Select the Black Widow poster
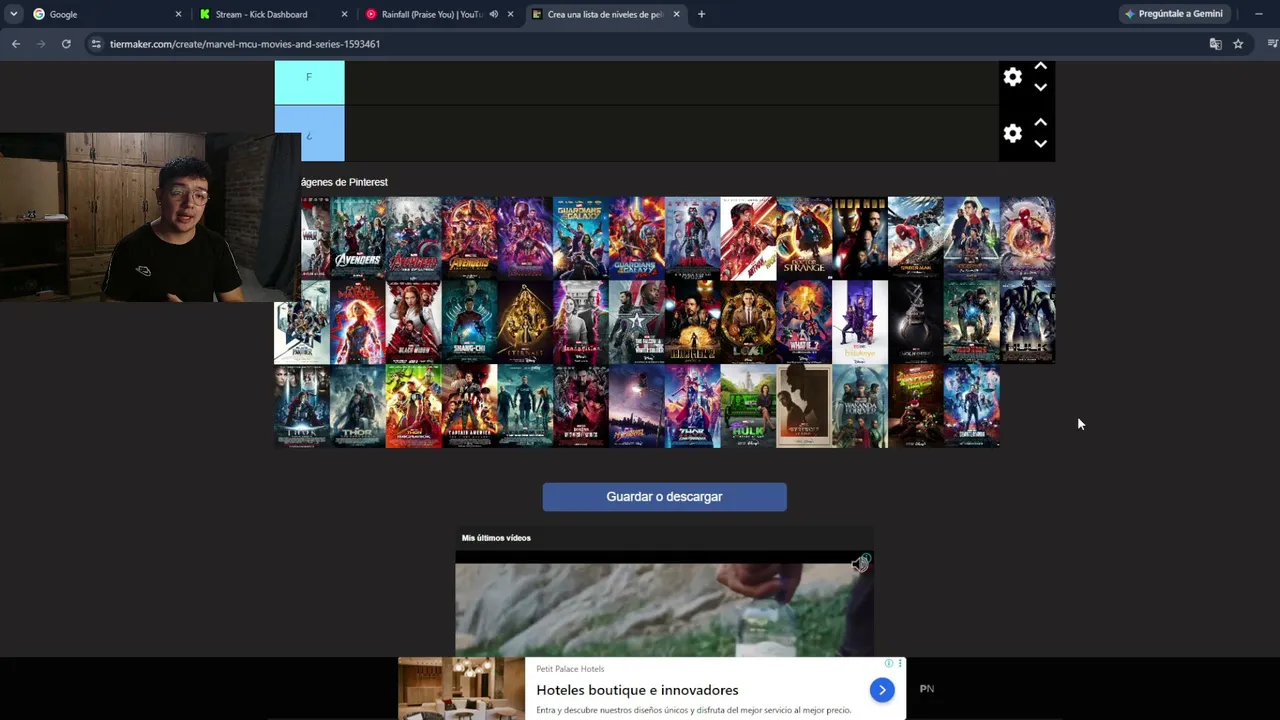 pyautogui.click(x=413, y=322)
